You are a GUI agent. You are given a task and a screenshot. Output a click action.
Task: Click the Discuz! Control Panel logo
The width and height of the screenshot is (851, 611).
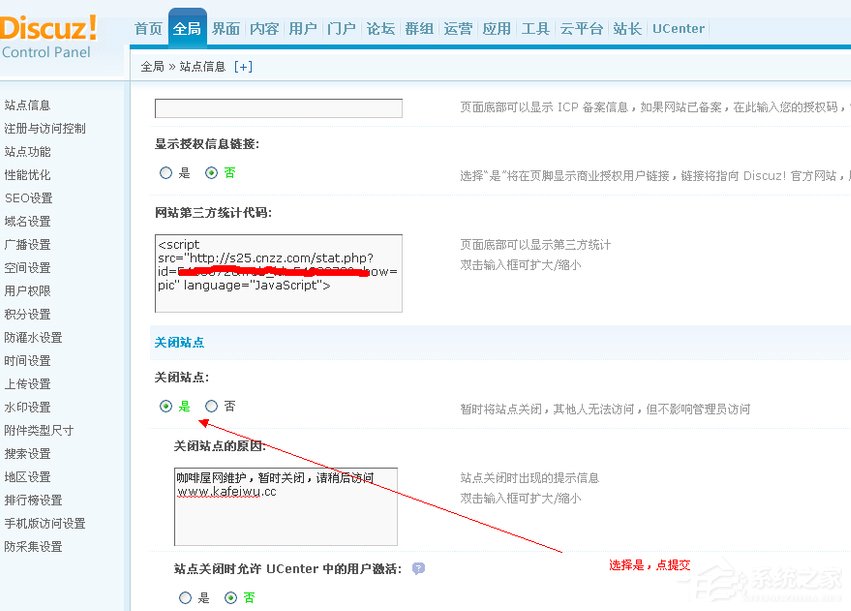[50, 30]
